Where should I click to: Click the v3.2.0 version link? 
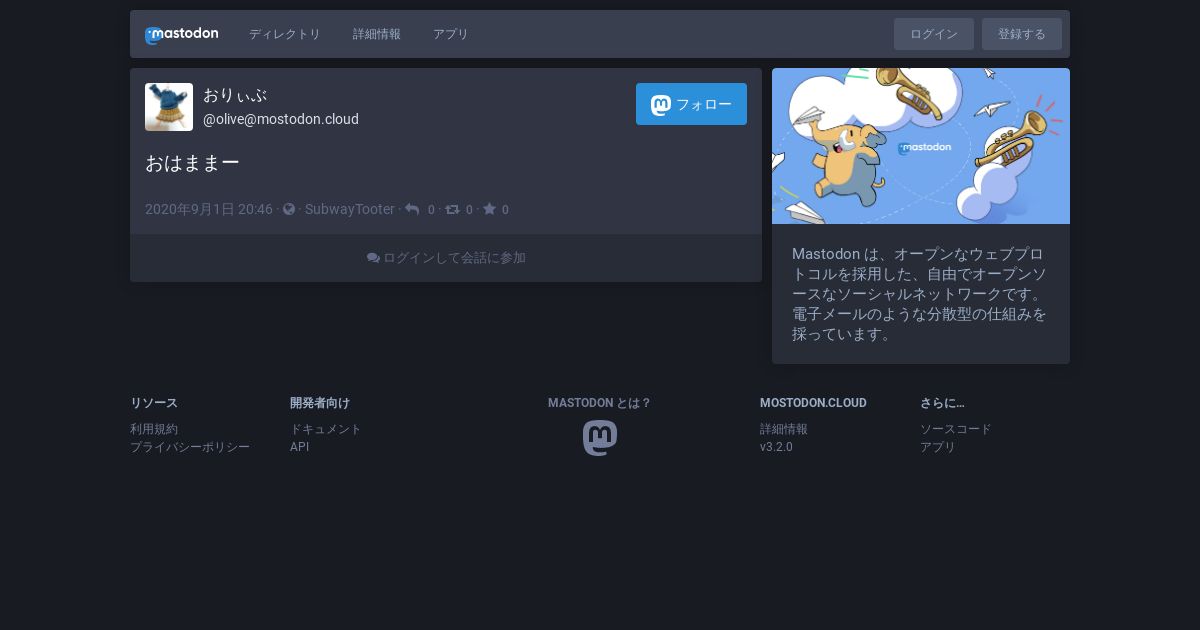[x=776, y=447]
